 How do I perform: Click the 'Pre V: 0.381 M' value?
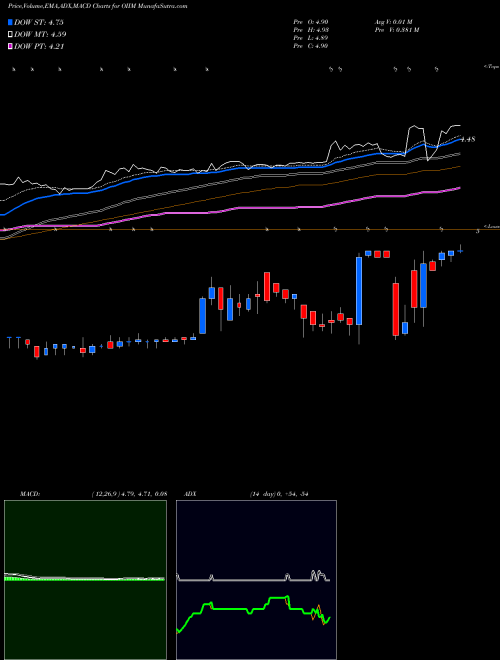tap(397, 30)
